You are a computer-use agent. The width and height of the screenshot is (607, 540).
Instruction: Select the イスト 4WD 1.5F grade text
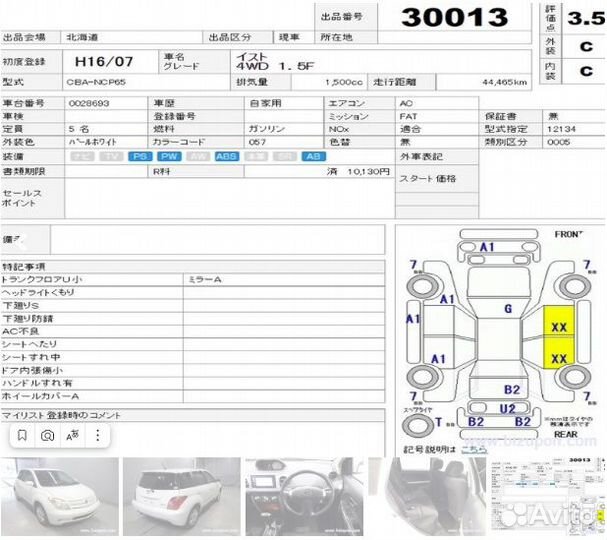275,62
